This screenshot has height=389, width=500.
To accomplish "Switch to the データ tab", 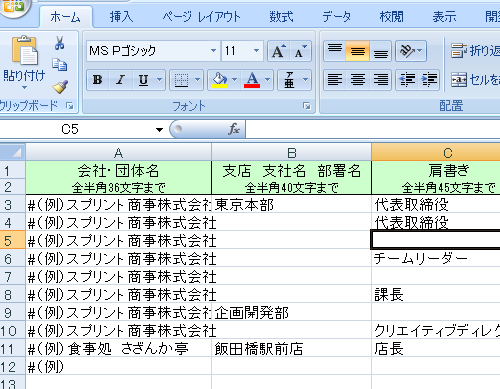I will pyautogui.click(x=337, y=17).
